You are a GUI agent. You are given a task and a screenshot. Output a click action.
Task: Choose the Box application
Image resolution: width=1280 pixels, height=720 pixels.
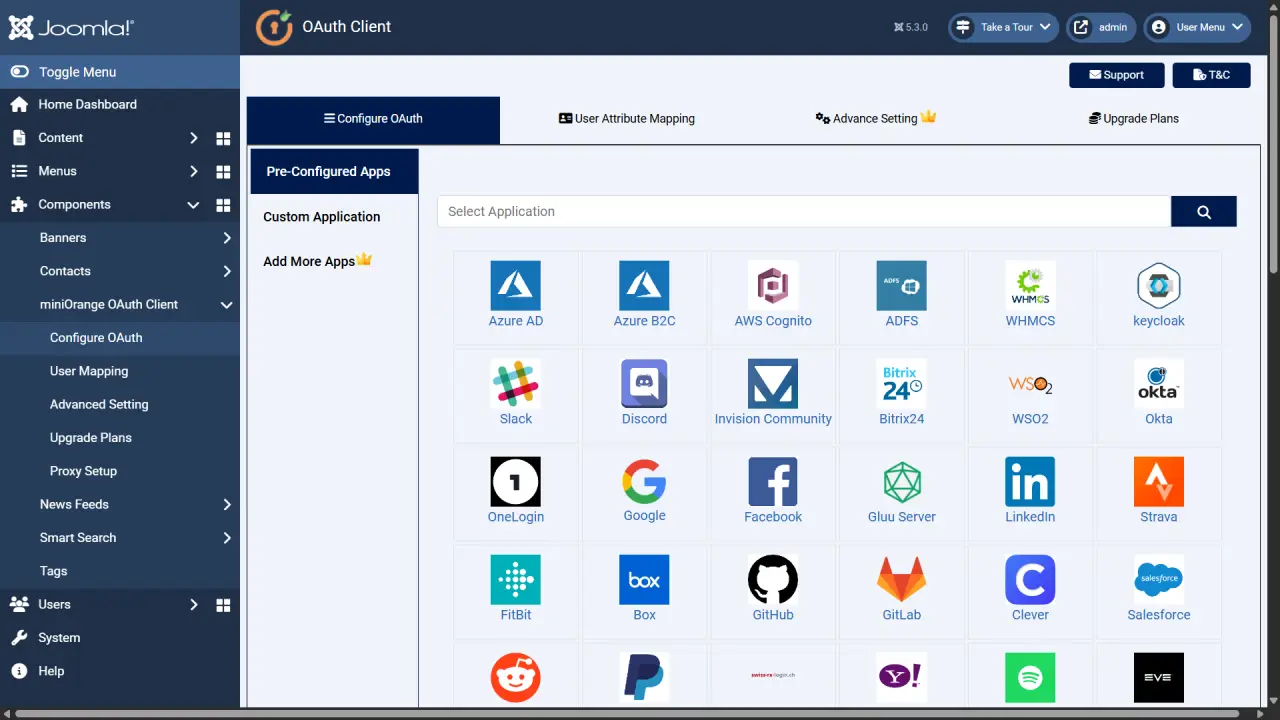pyautogui.click(x=644, y=580)
